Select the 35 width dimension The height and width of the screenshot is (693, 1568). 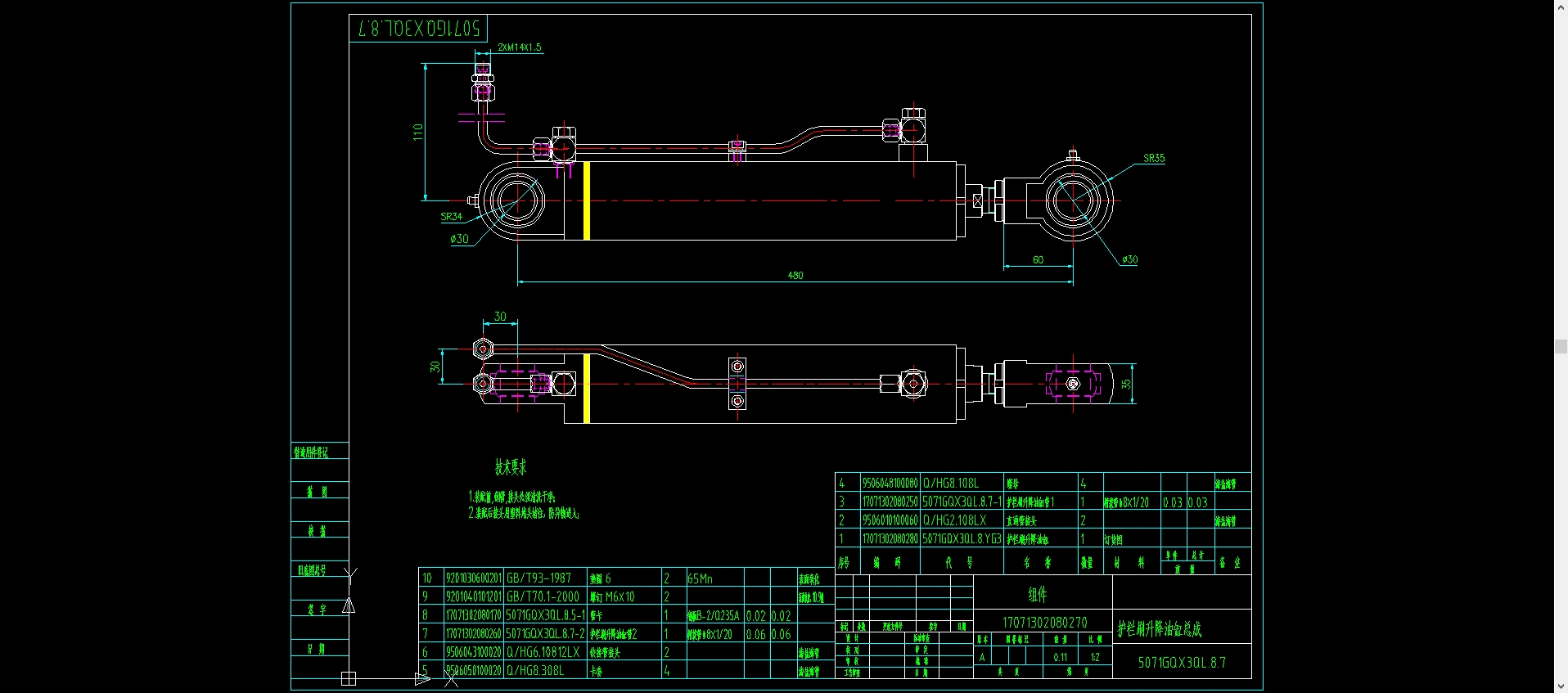1126,384
